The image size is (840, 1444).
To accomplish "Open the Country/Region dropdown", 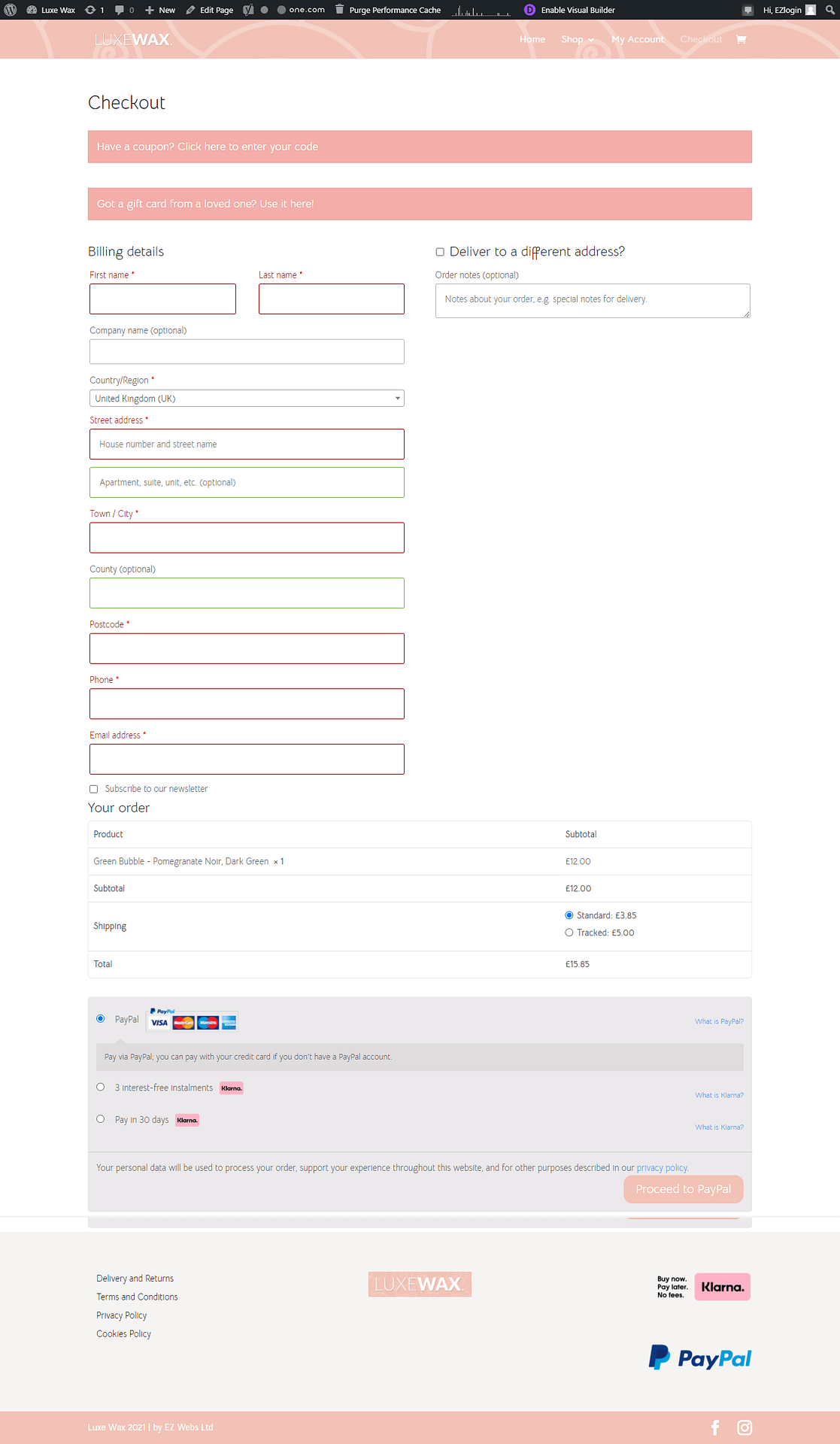I will point(247,399).
